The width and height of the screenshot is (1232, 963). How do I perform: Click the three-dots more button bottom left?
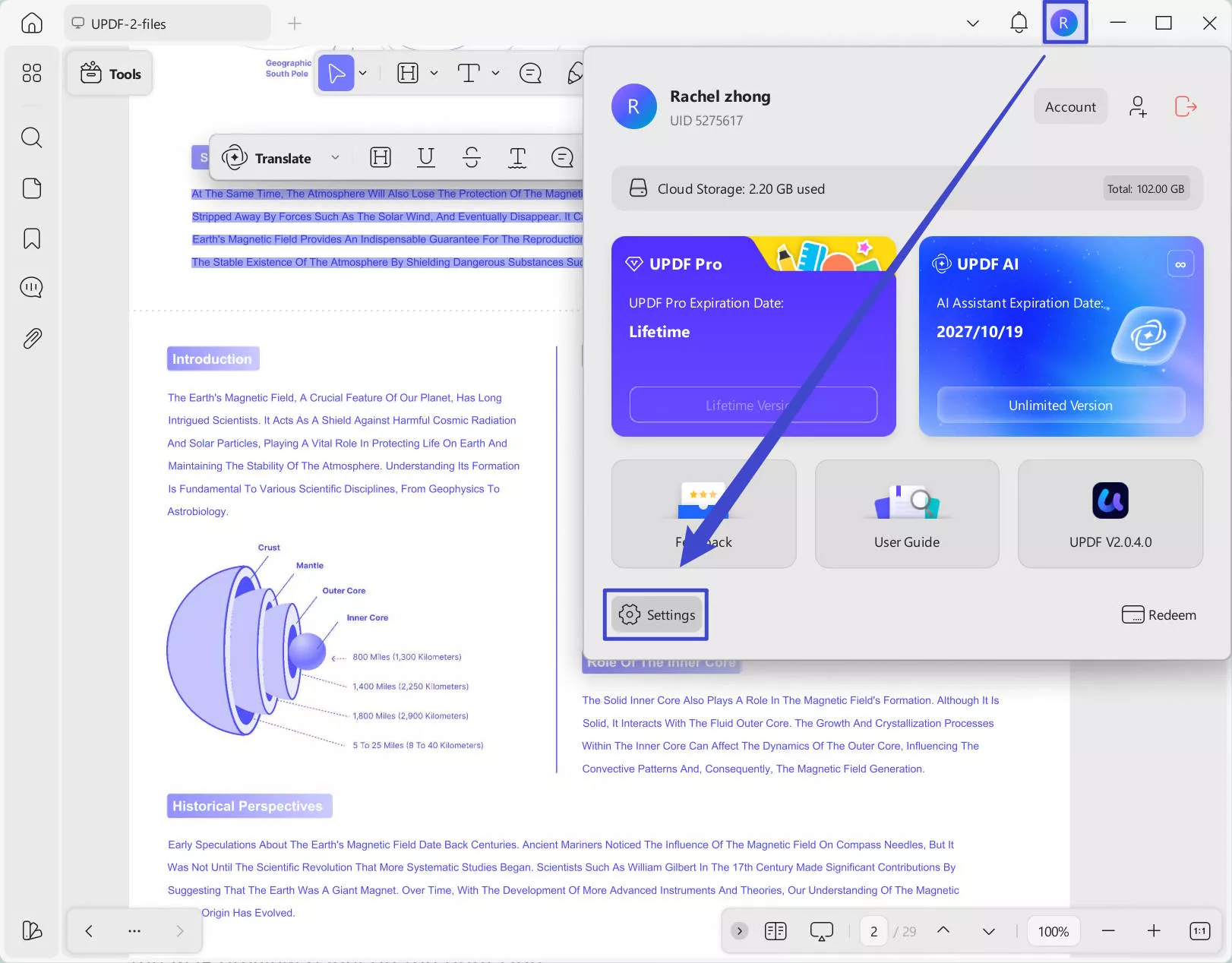[x=134, y=930]
